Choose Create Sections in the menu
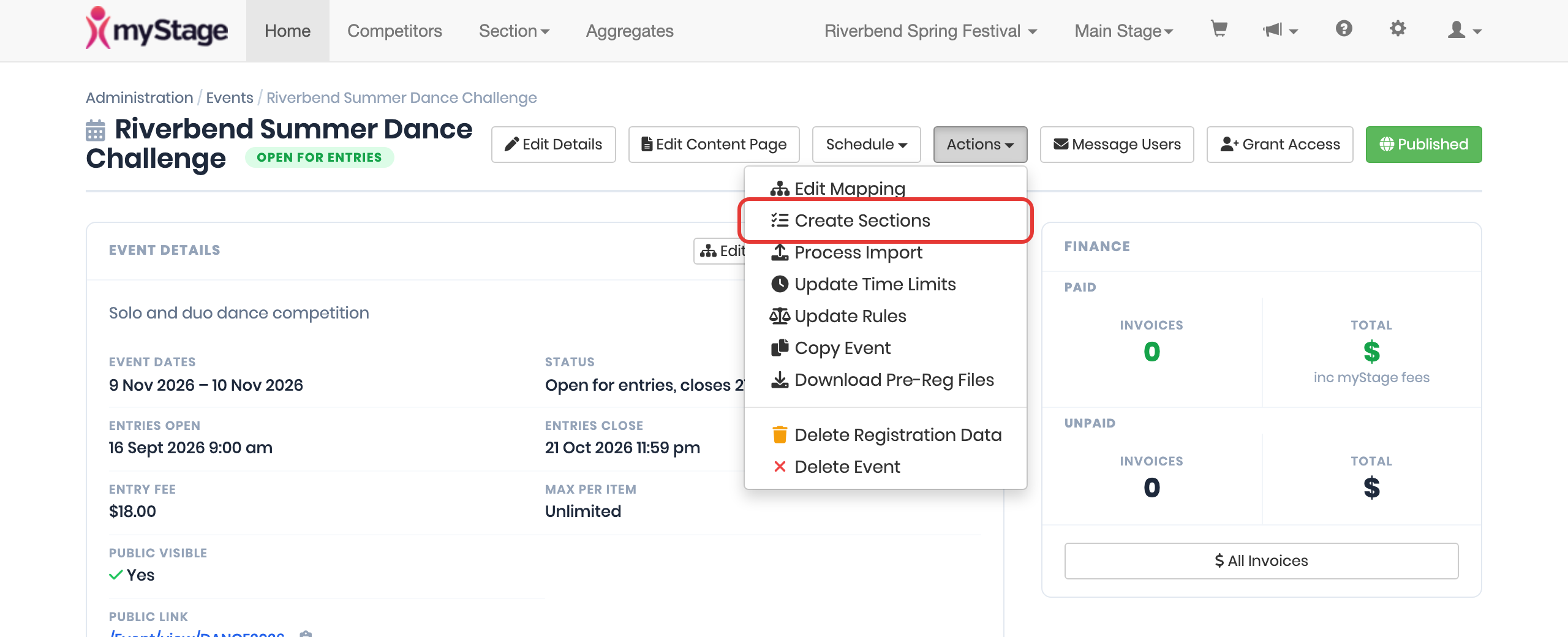This screenshot has width=1568, height=637. [886, 221]
